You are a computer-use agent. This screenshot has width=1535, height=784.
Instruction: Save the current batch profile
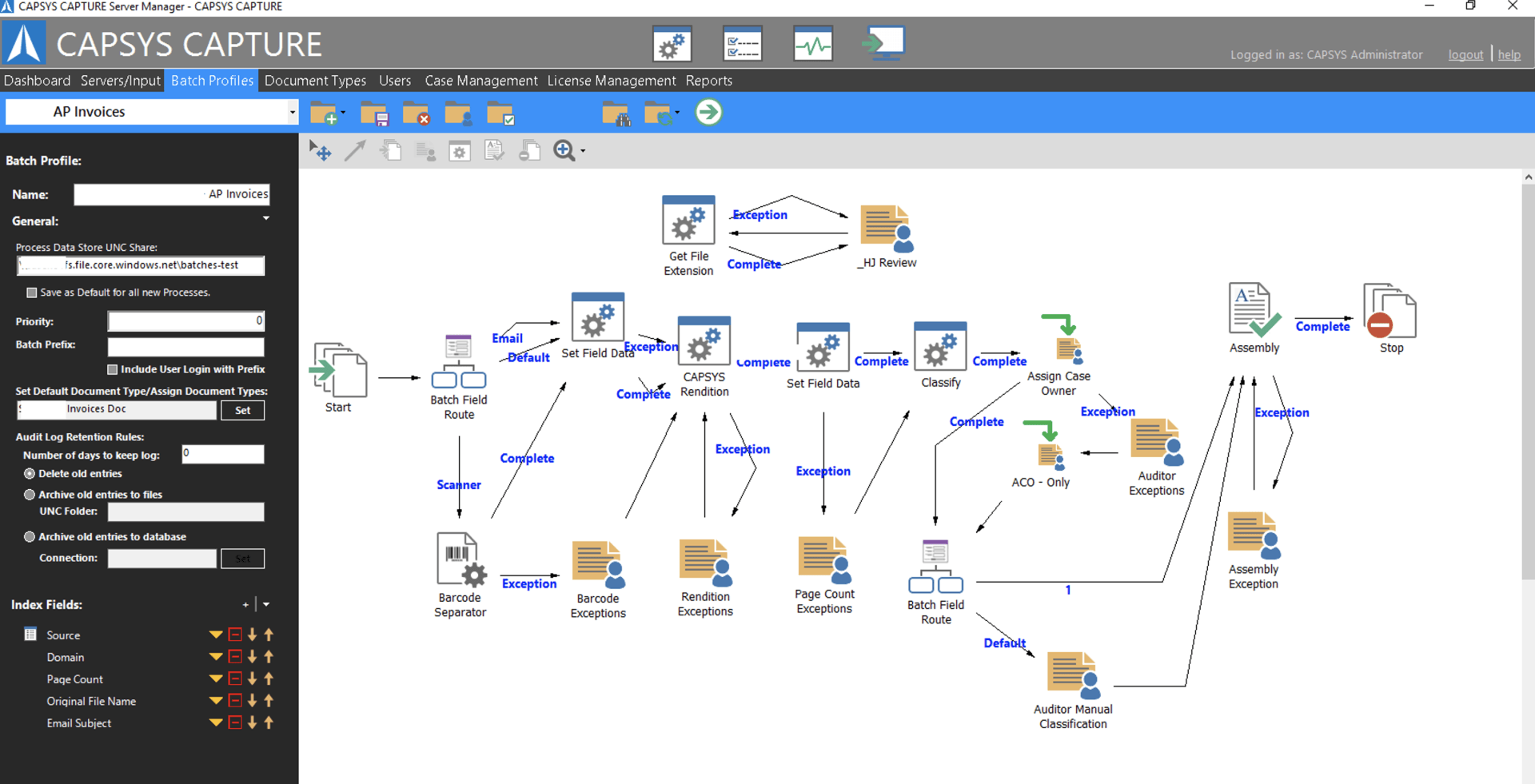373,113
